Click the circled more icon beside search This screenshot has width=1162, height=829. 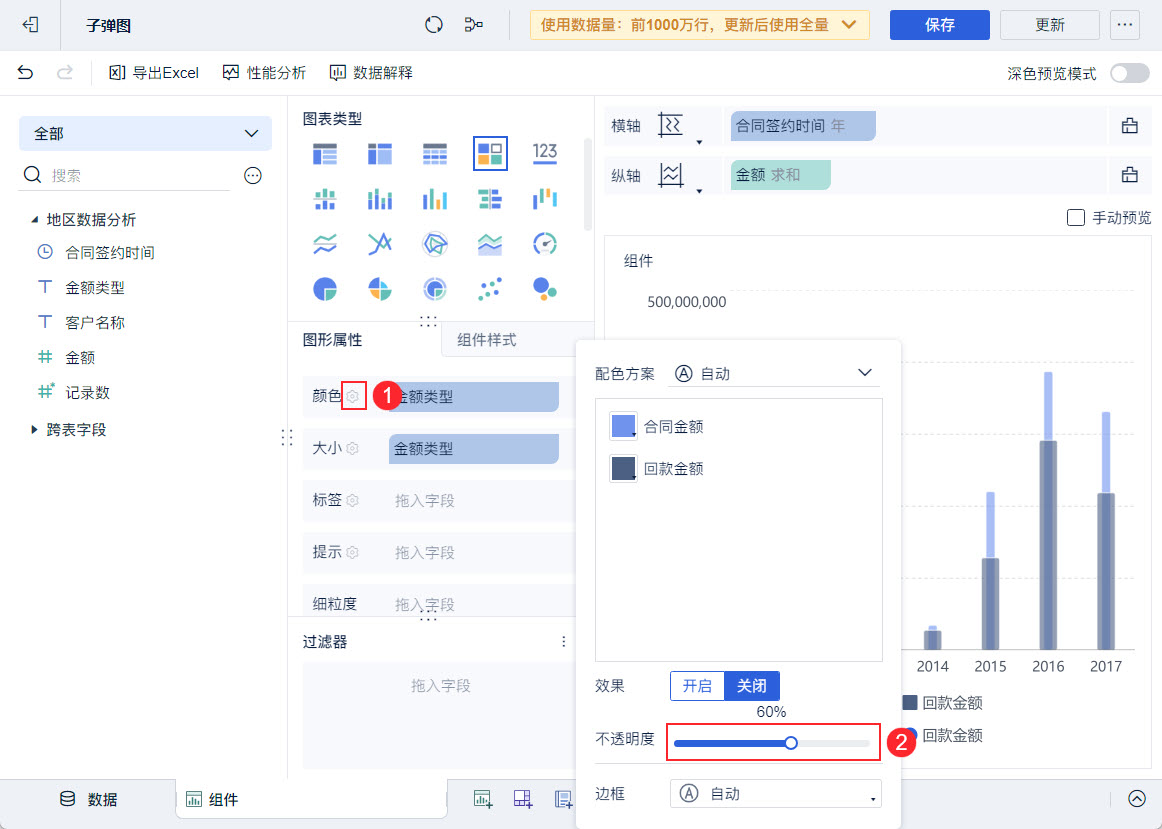(x=253, y=176)
